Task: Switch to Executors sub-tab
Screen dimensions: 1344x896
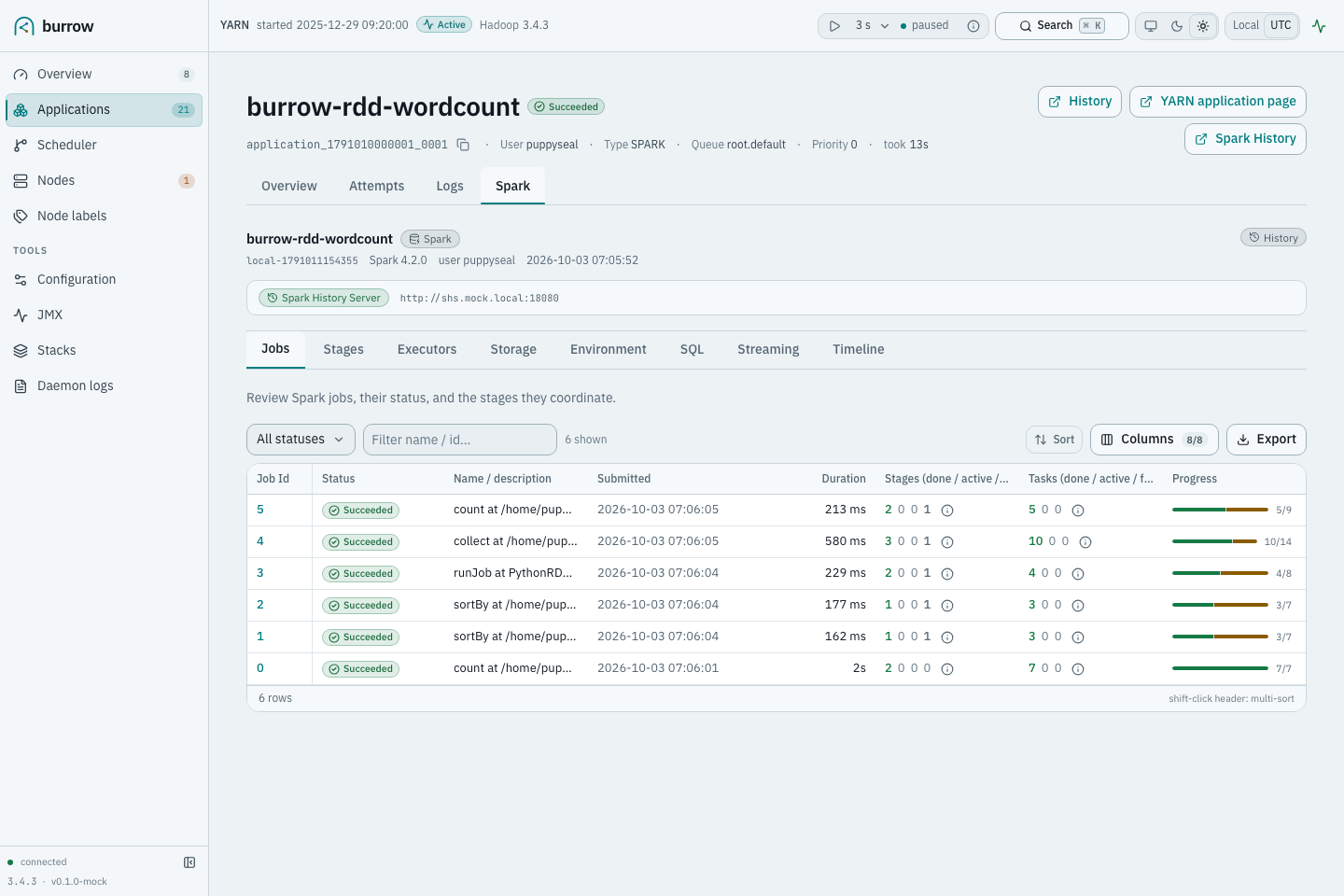Action: (427, 349)
